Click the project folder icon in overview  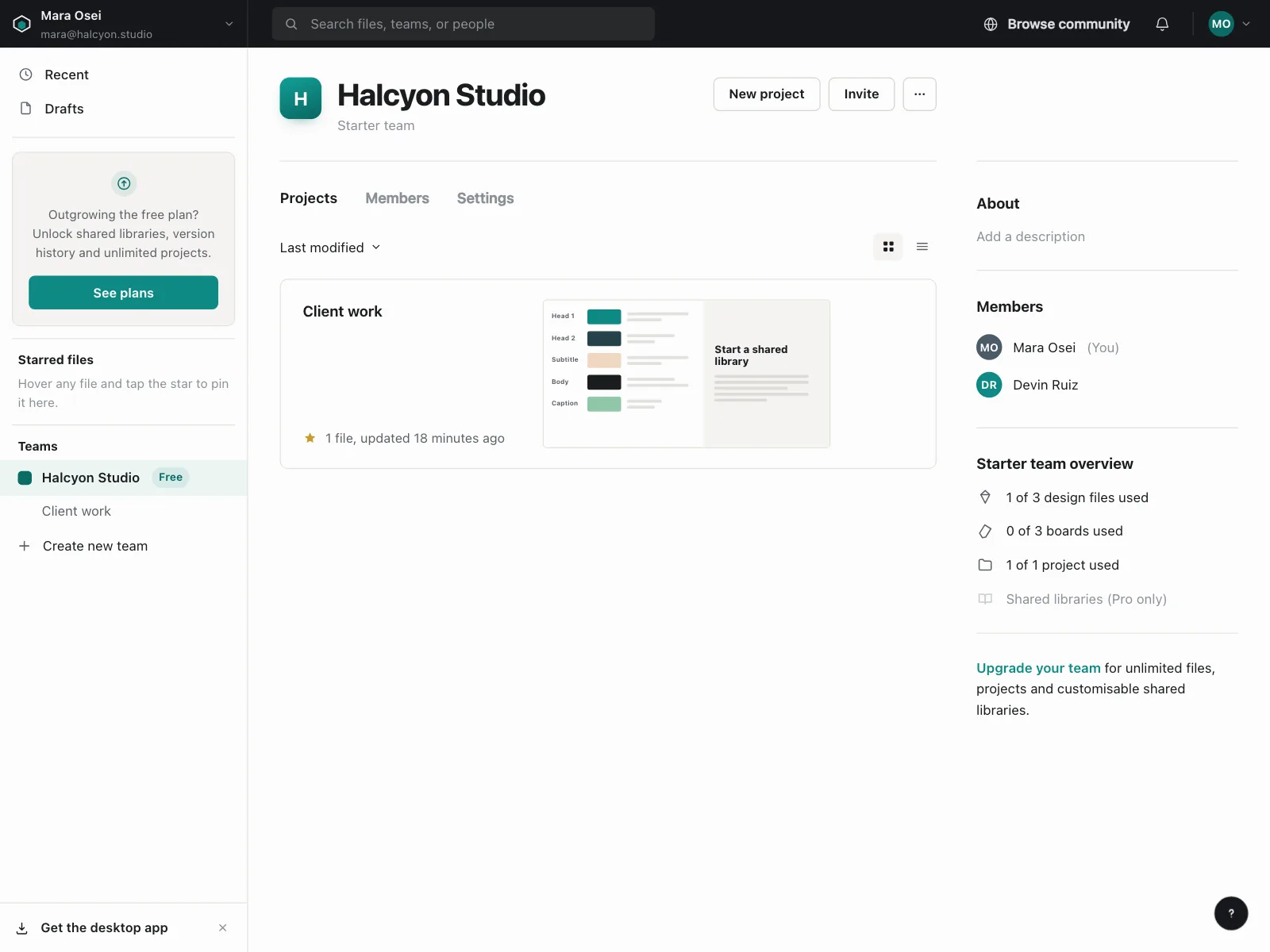tap(985, 565)
